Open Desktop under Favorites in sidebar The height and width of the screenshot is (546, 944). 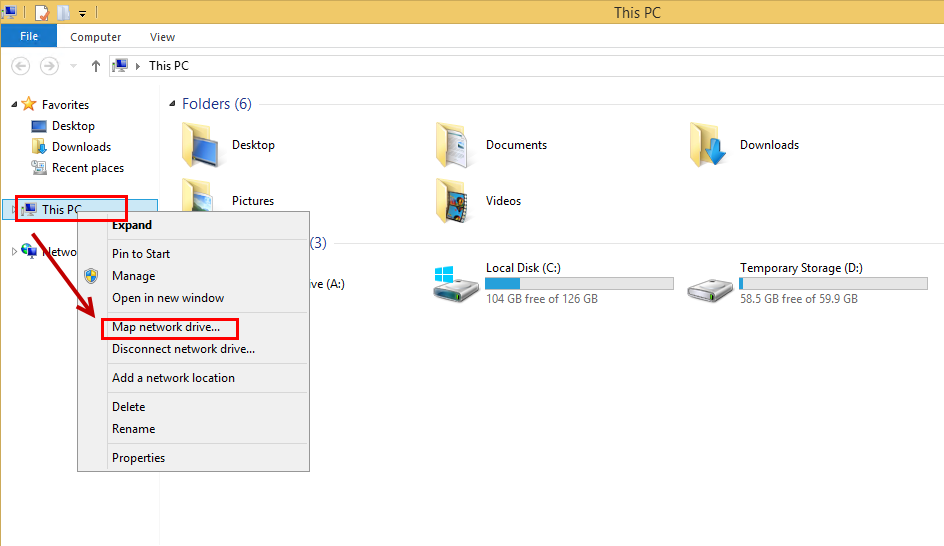pyautogui.click(x=73, y=126)
